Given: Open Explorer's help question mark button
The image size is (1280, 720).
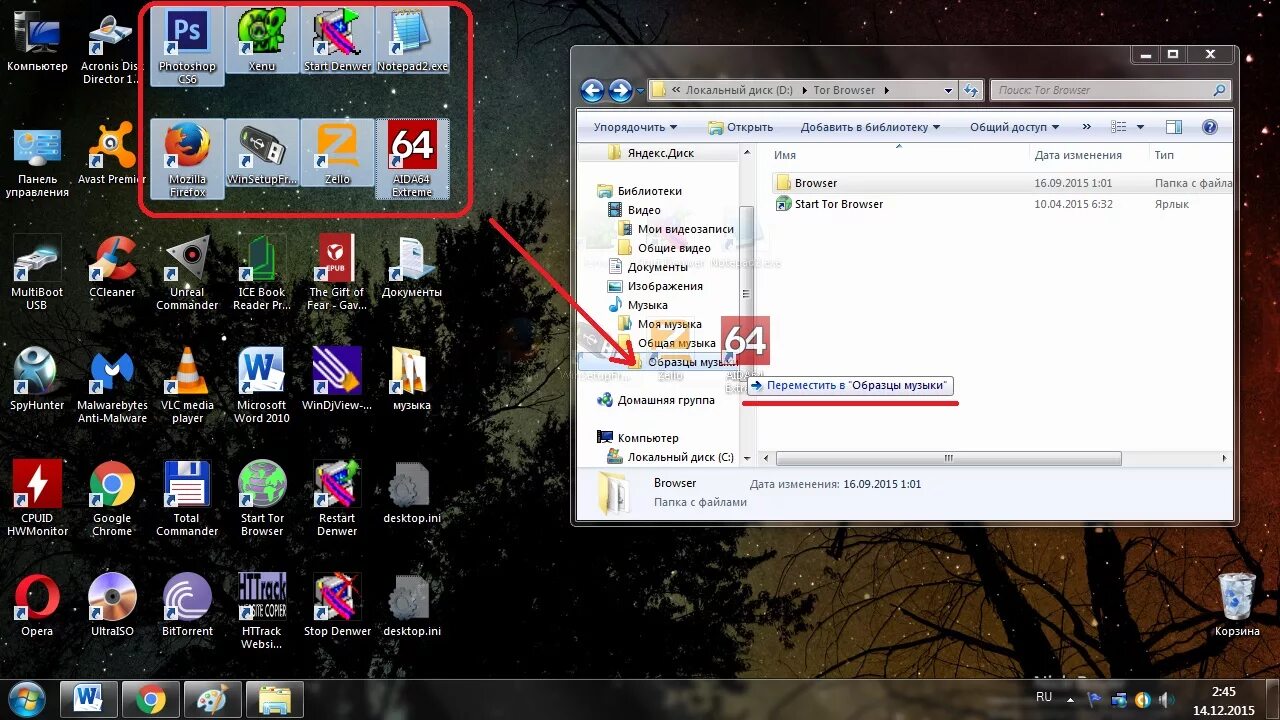Looking at the screenshot, I should click(1209, 127).
